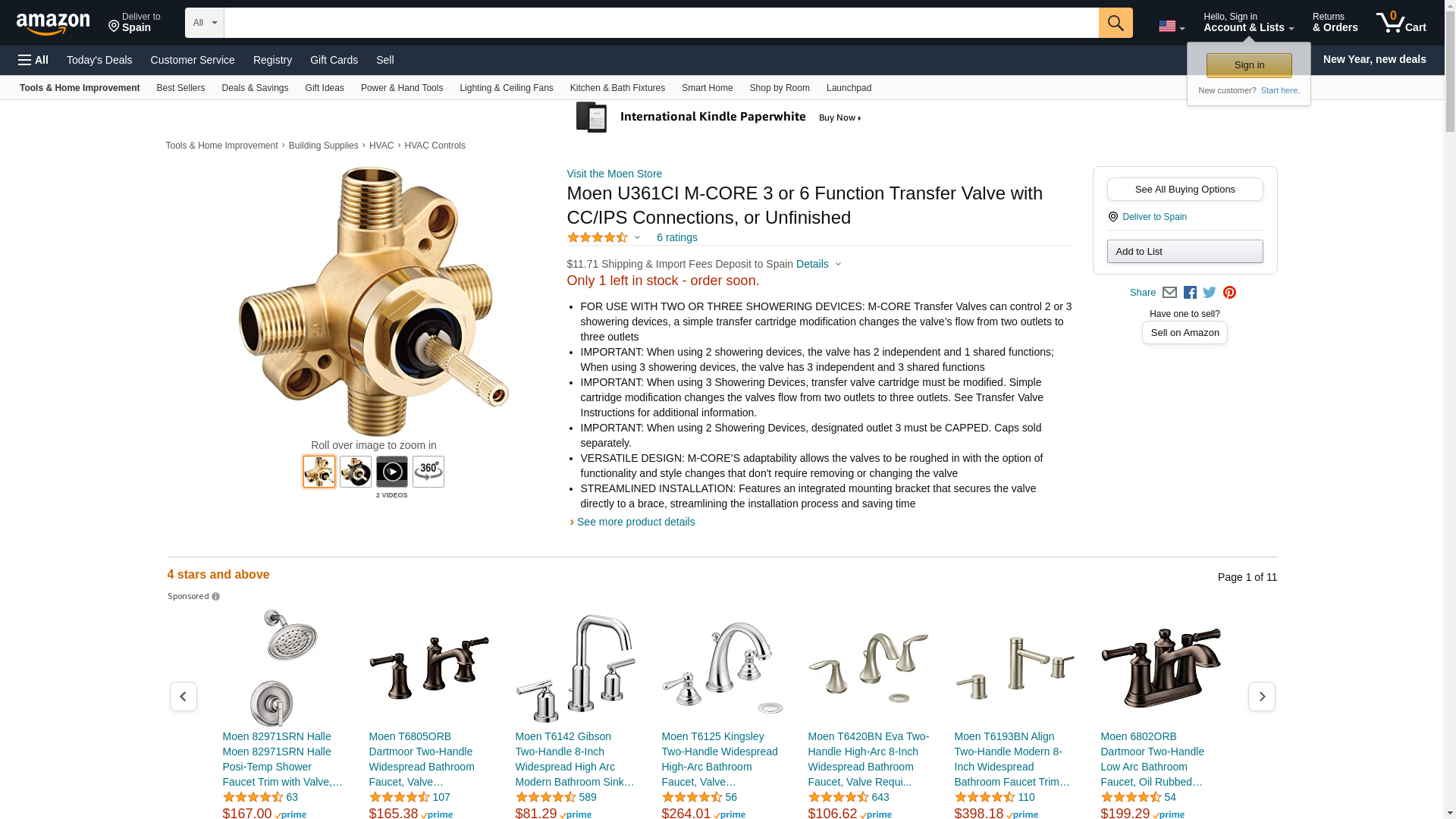
Task: Open the shopping cart icon
Action: (x=1401, y=23)
